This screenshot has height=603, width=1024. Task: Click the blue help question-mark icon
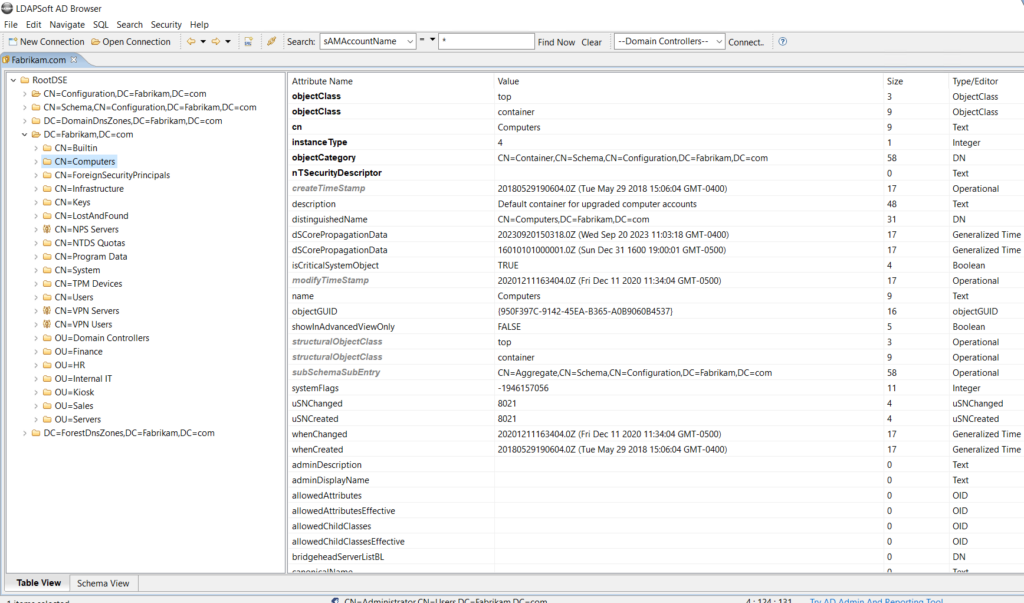(x=782, y=41)
